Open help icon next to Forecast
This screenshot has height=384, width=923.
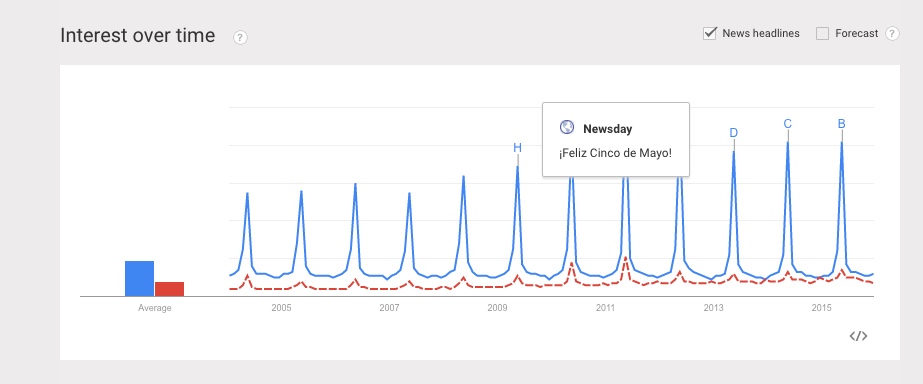click(892, 34)
